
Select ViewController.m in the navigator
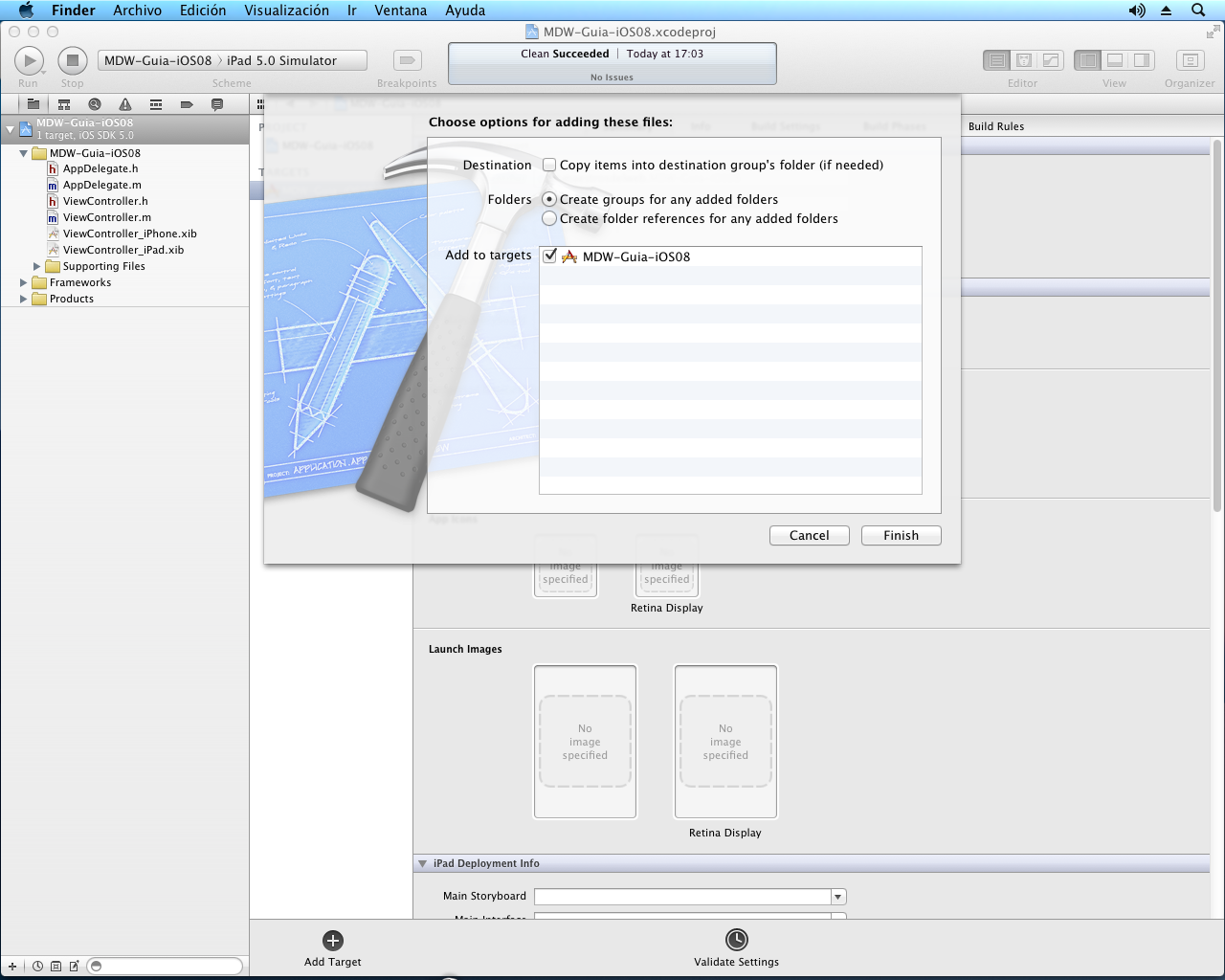pyautogui.click(x=107, y=217)
